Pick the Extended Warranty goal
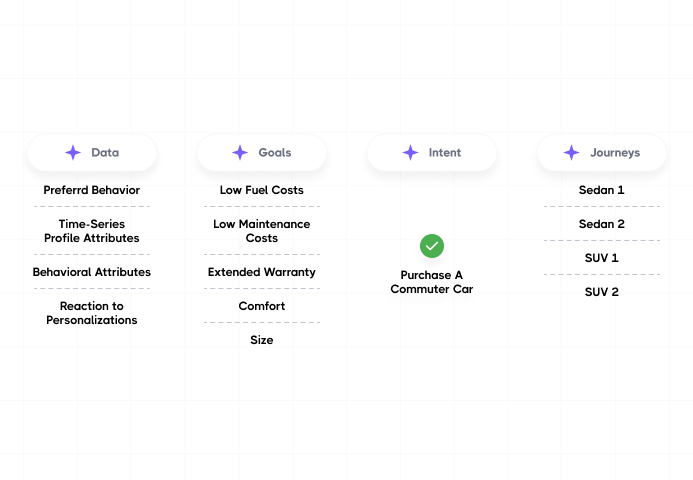The image size is (693, 480). (262, 272)
